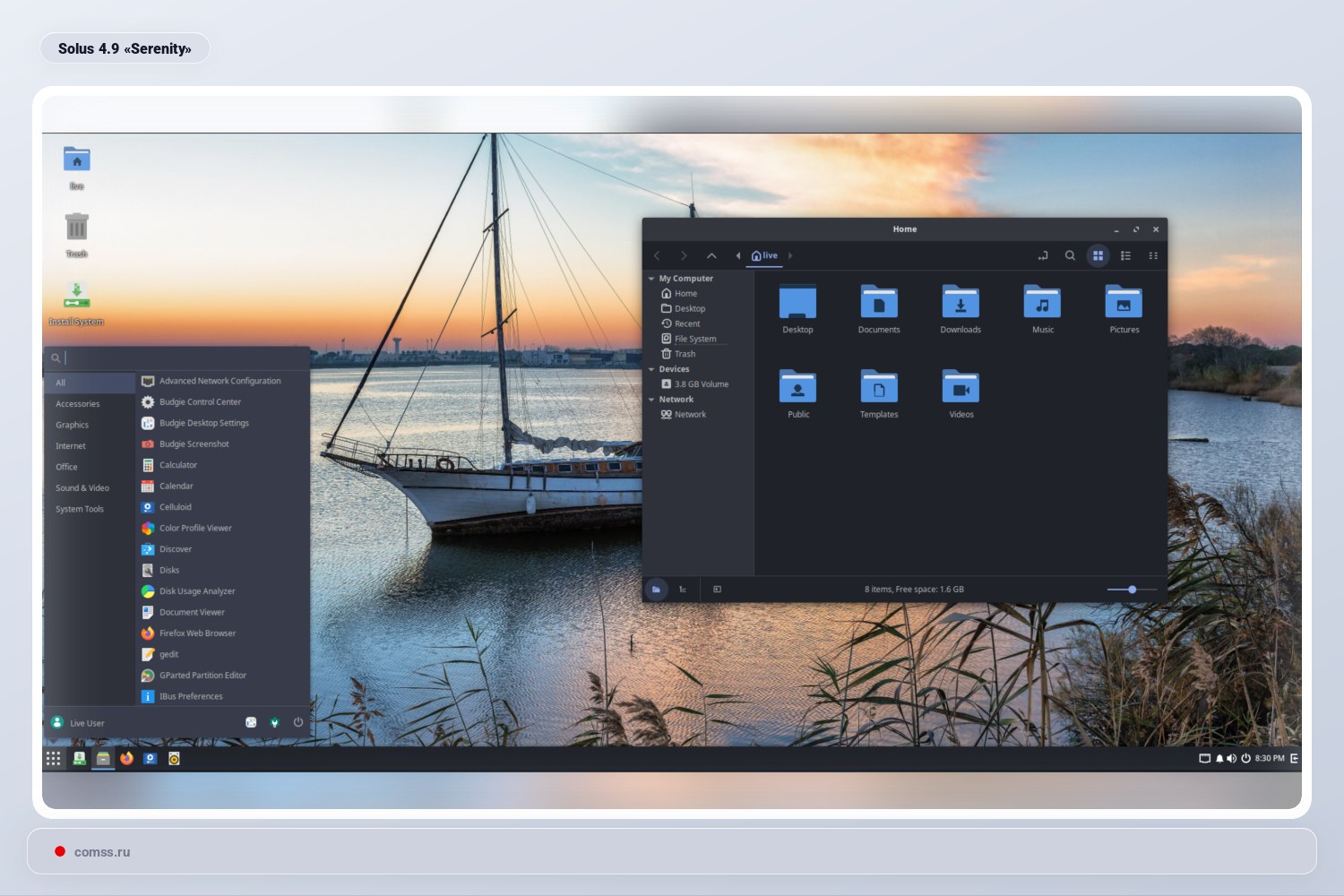Image resolution: width=1344 pixels, height=896 pixels.
Task: Select the Office category in the app menu
Action: pos(66,467)
